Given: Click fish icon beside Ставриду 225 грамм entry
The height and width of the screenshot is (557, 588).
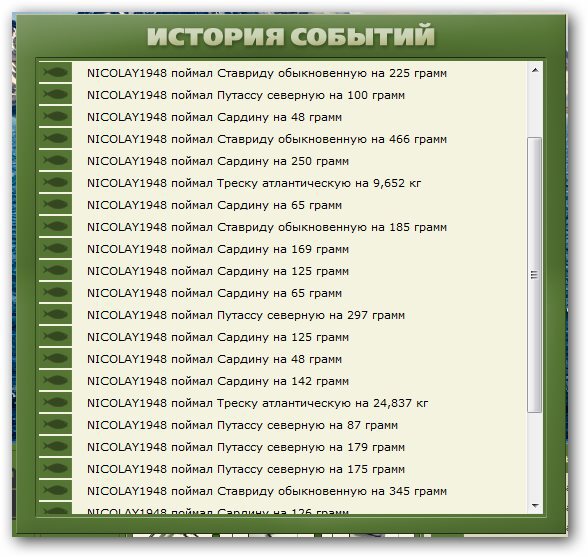Looking at the screenshot, I should point(56,72).
